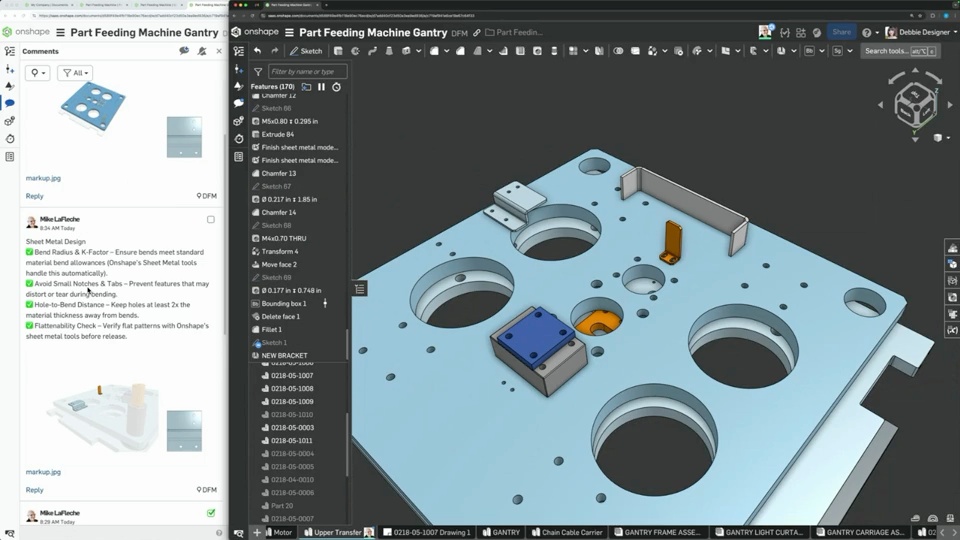Uncheck the resolved checkbox on bottom comment

(210, 513)
